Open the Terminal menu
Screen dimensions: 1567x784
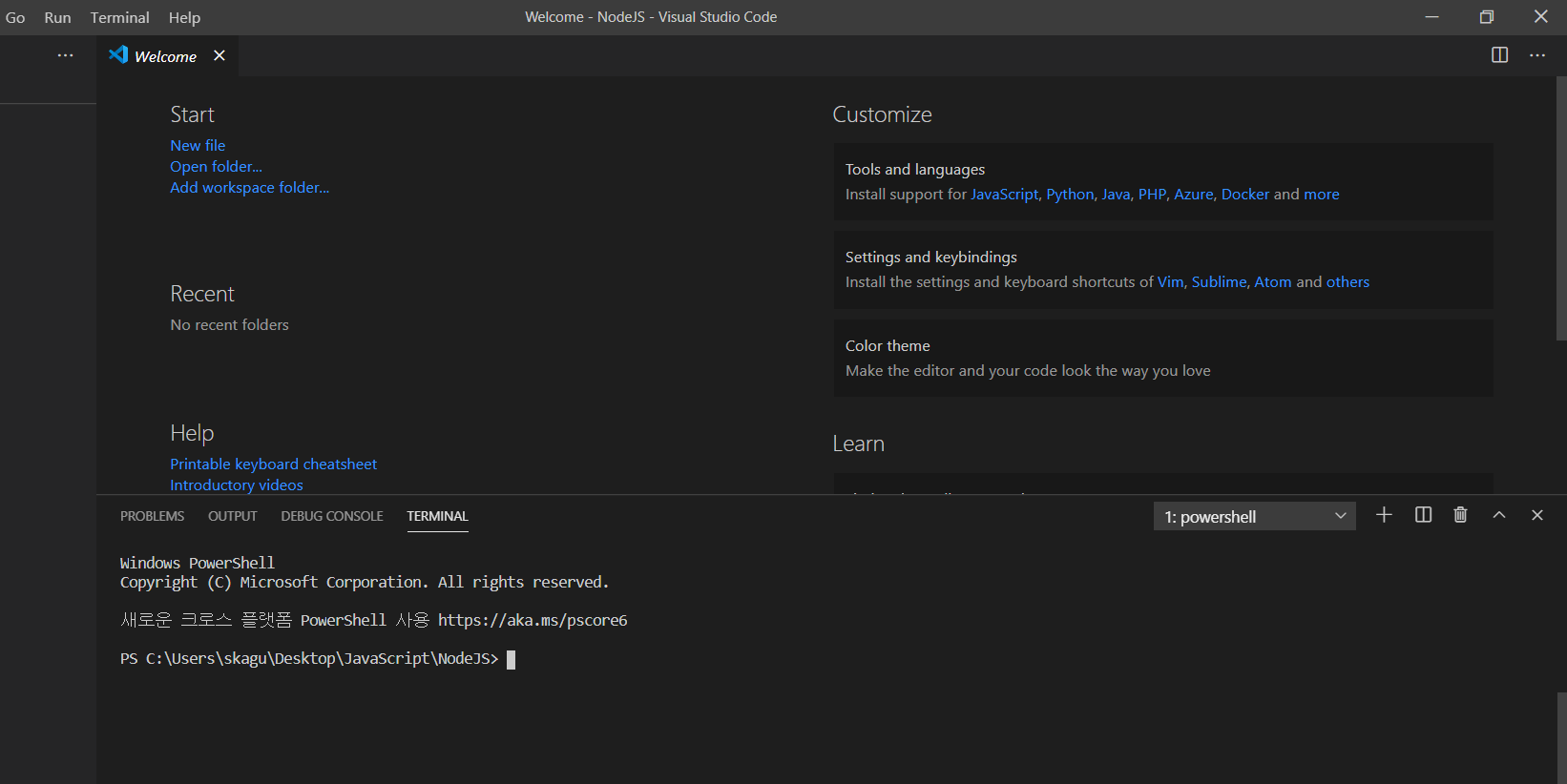(119, 17)
